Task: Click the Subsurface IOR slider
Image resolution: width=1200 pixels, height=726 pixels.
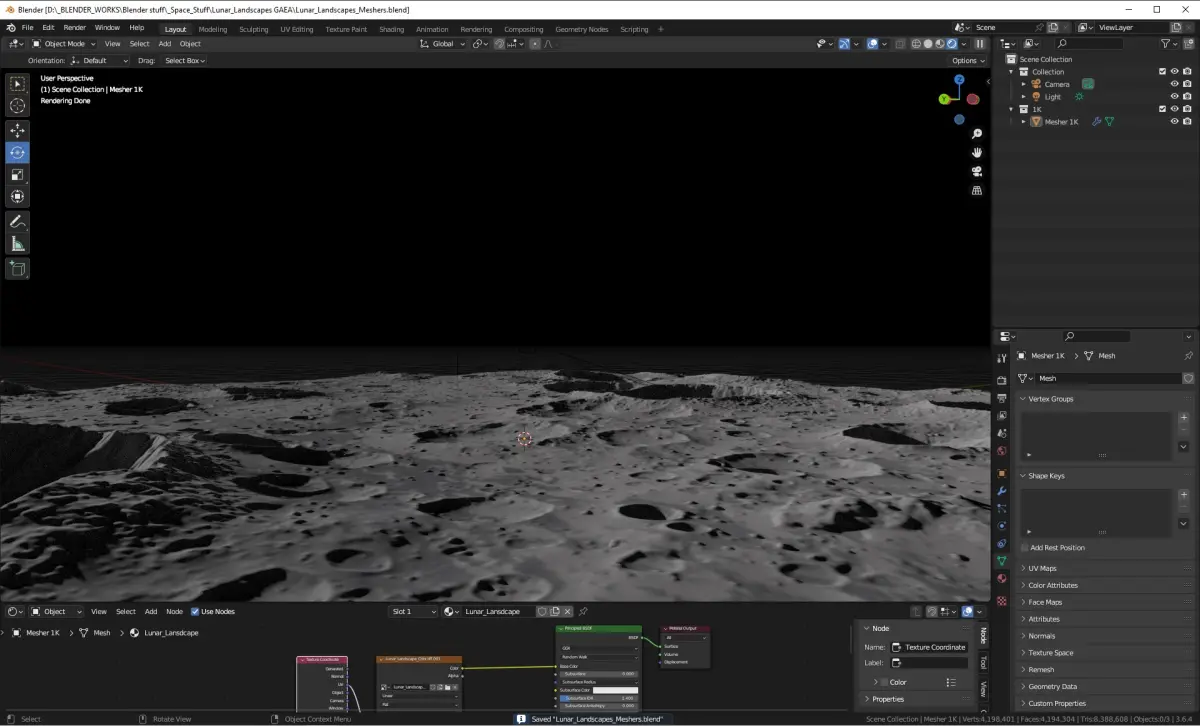Action: [599, 698]
